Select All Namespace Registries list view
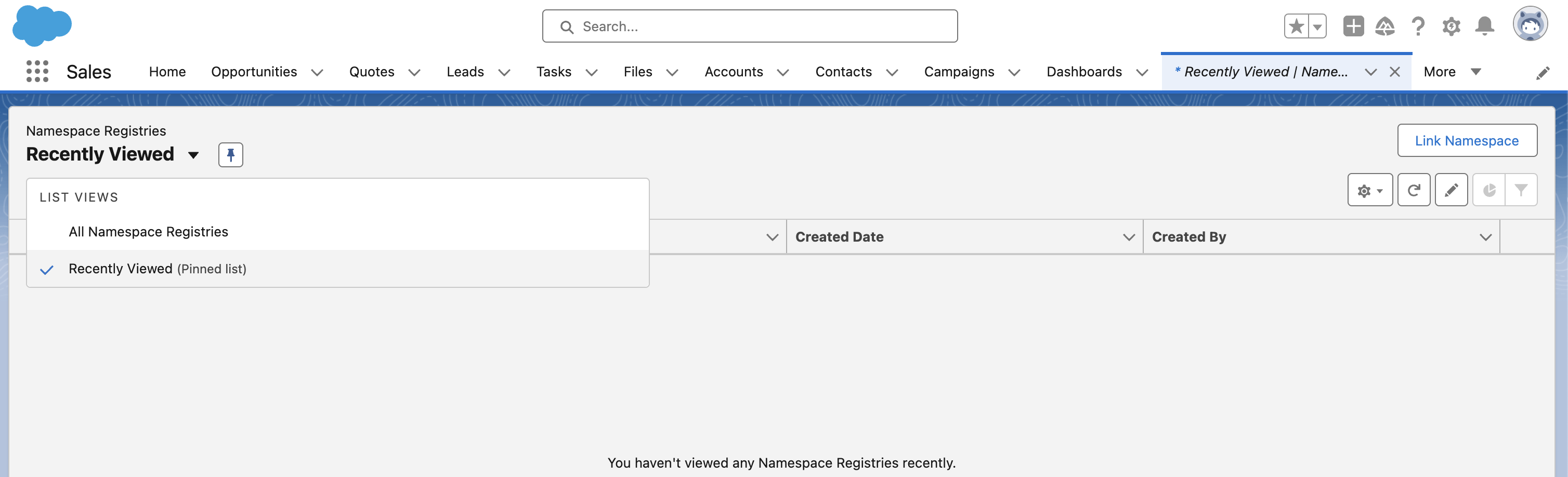The image size is (1568, 477). coord(338,232)
